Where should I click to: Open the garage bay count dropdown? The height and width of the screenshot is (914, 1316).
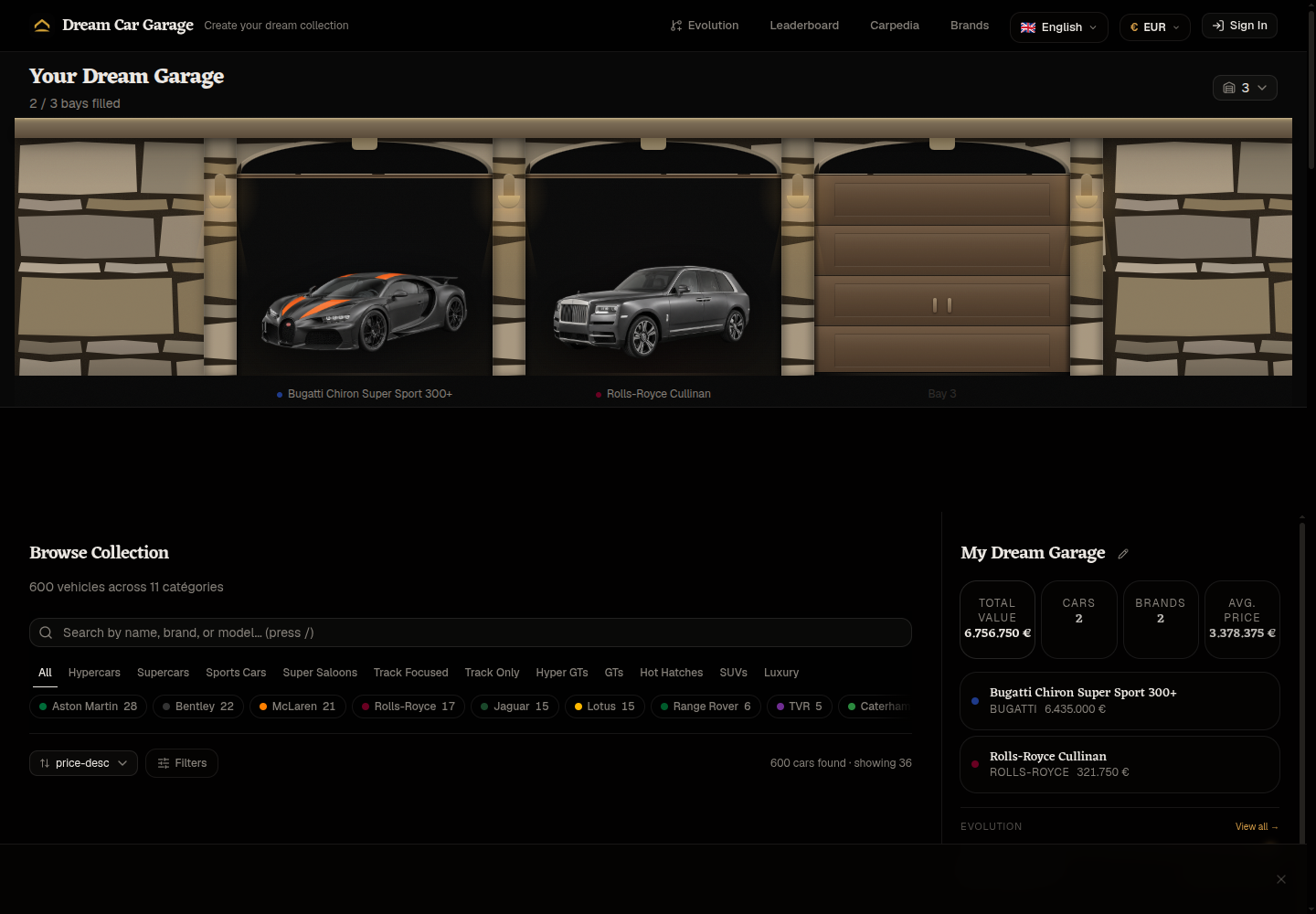coord(1245,88)
